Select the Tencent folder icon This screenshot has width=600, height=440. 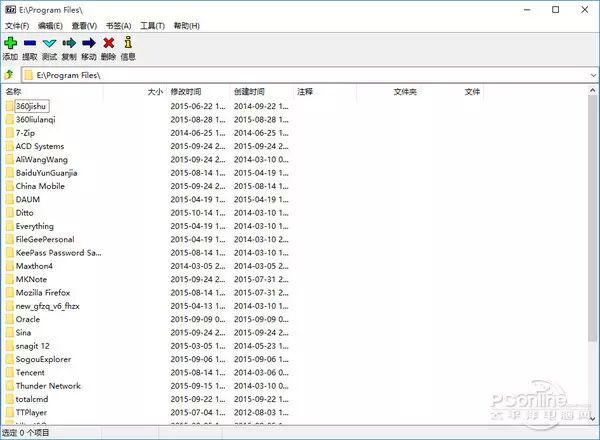pyautogui.click(x=10, y=373)
